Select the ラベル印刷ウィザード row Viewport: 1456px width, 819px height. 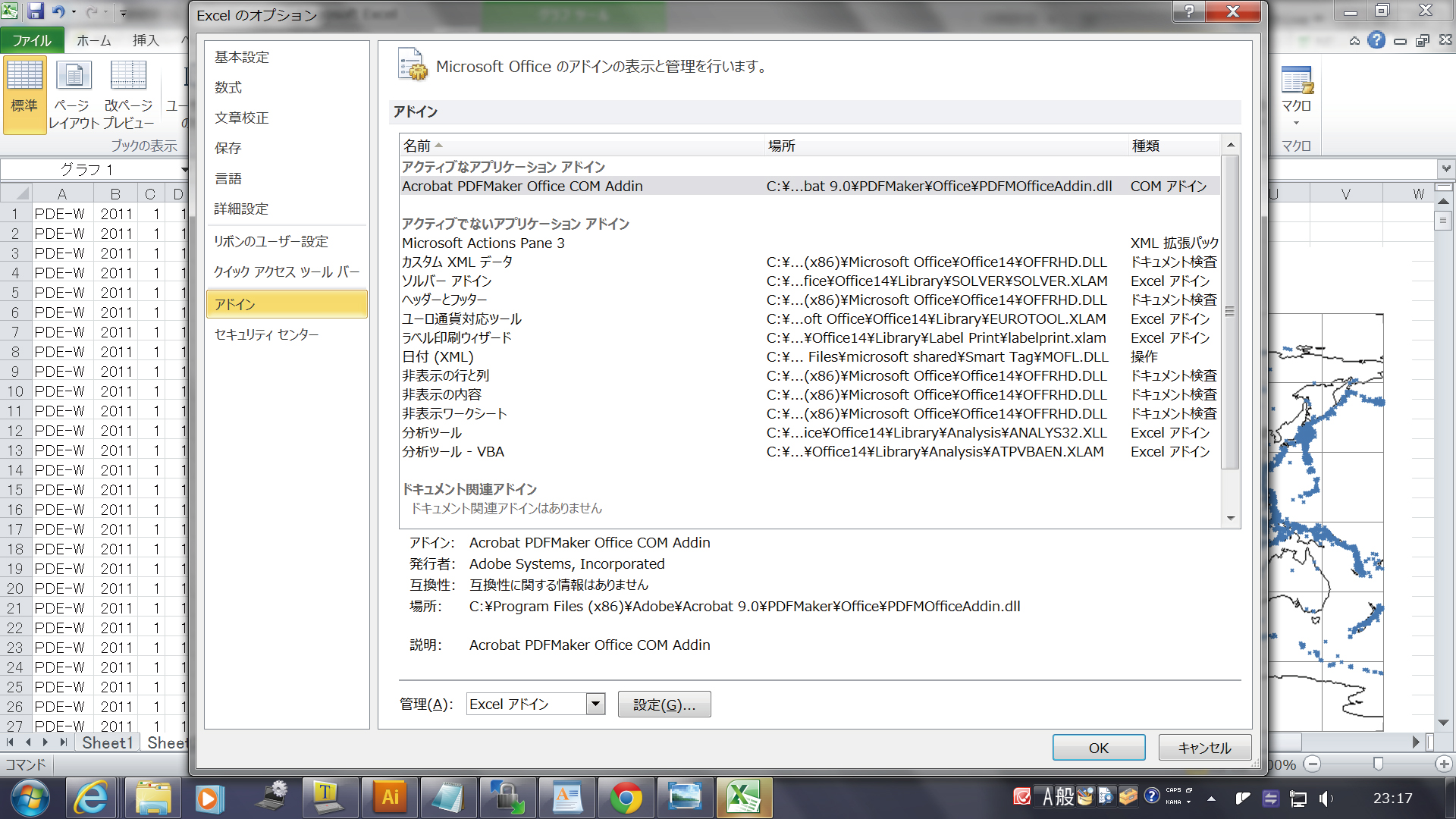tap(809, 337)
